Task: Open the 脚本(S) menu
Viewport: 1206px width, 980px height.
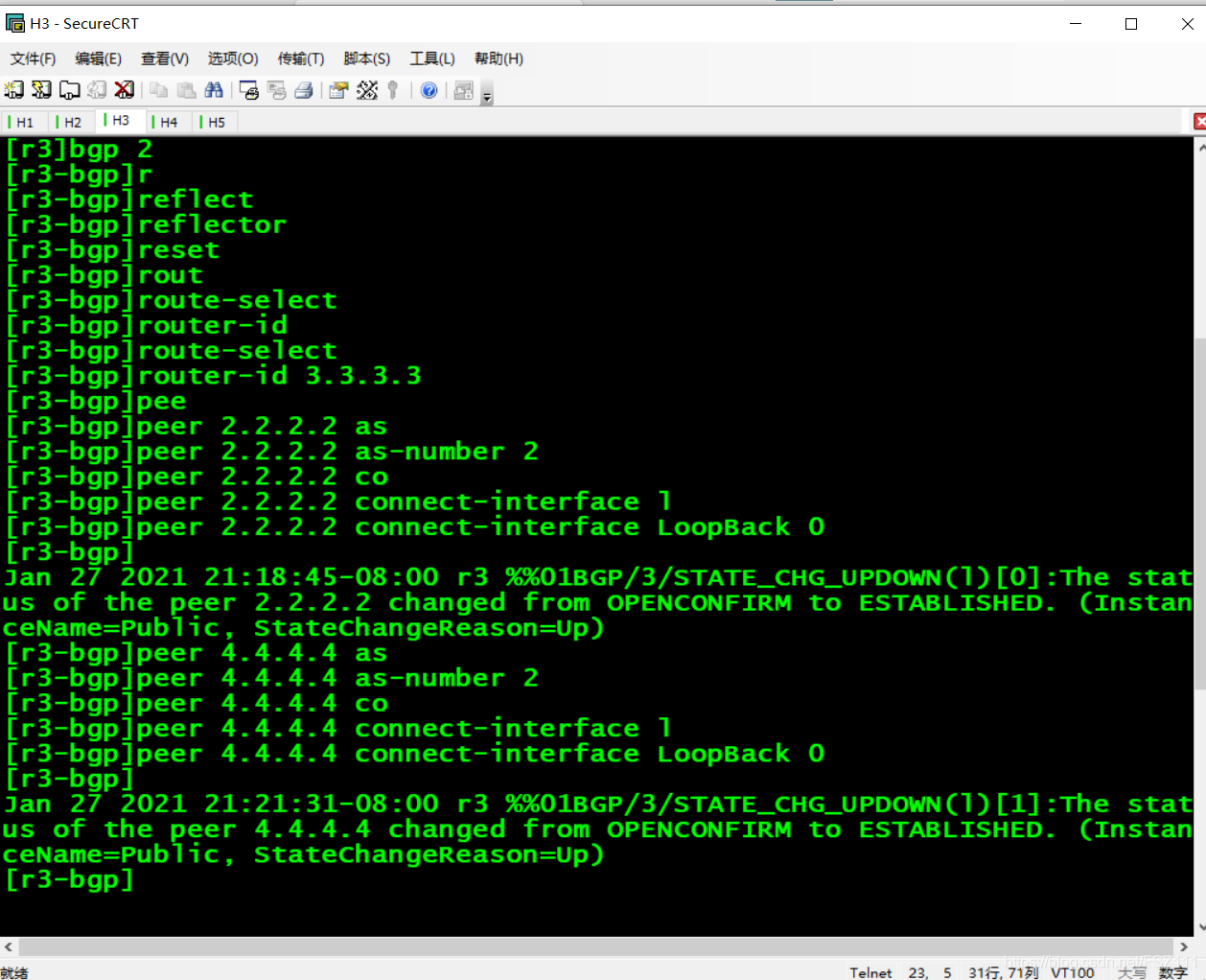Action: (367, 58)
